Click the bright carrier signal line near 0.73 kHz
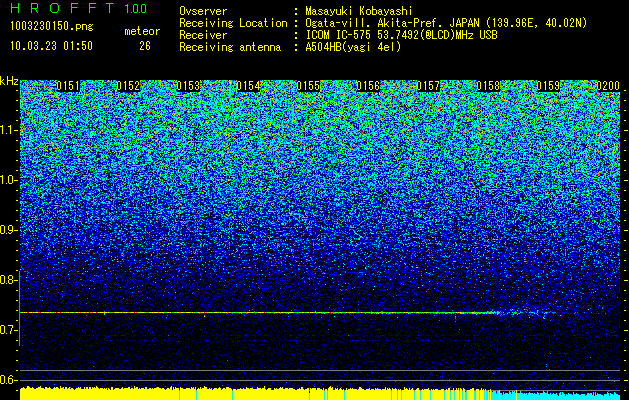Screen dimensions: 629x400 [261, 312]
